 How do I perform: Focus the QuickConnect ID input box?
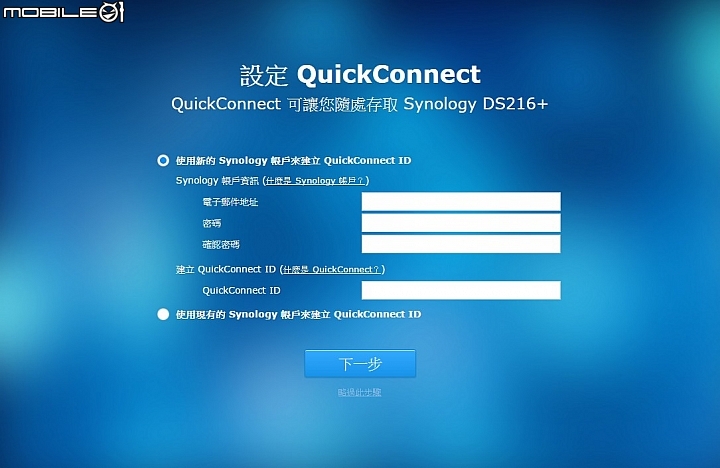[461, 290]
